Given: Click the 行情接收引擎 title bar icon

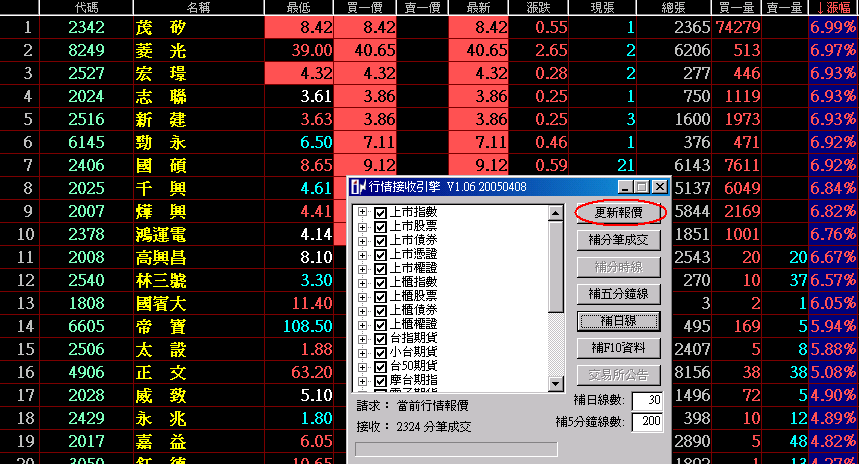Looking at the screenshot, I should [x=358, y=187].
